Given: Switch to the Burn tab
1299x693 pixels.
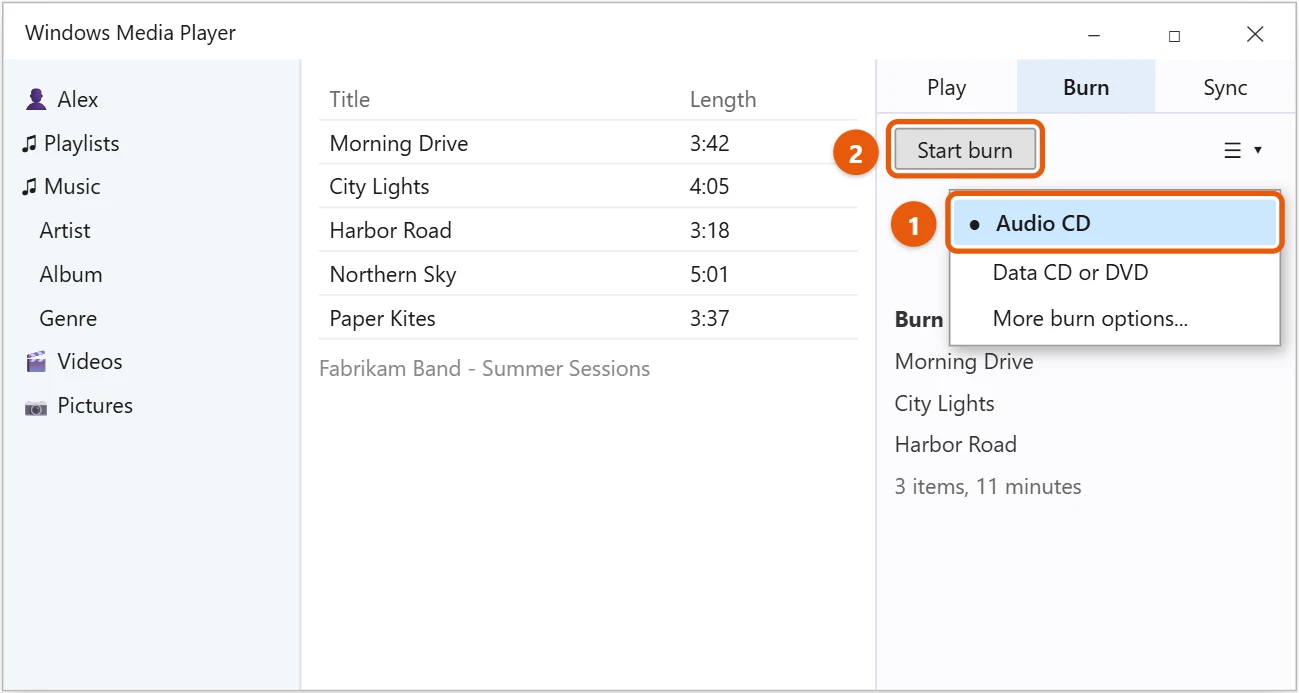Looking at the screenshot, I should click(x=1086, y=87).
